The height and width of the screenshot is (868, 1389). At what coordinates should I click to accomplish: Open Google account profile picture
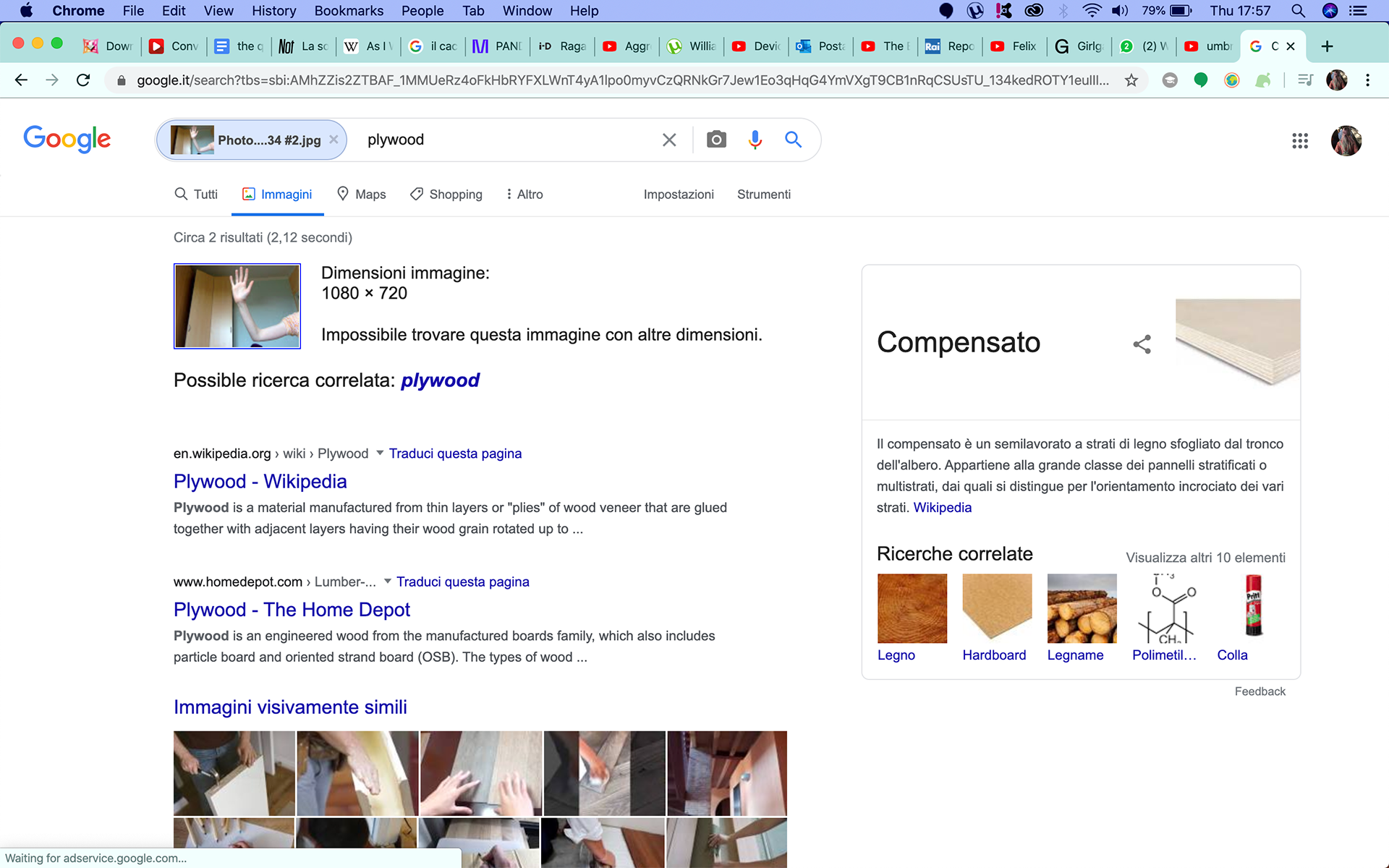pyautogui.click(x=1346, y=140)
